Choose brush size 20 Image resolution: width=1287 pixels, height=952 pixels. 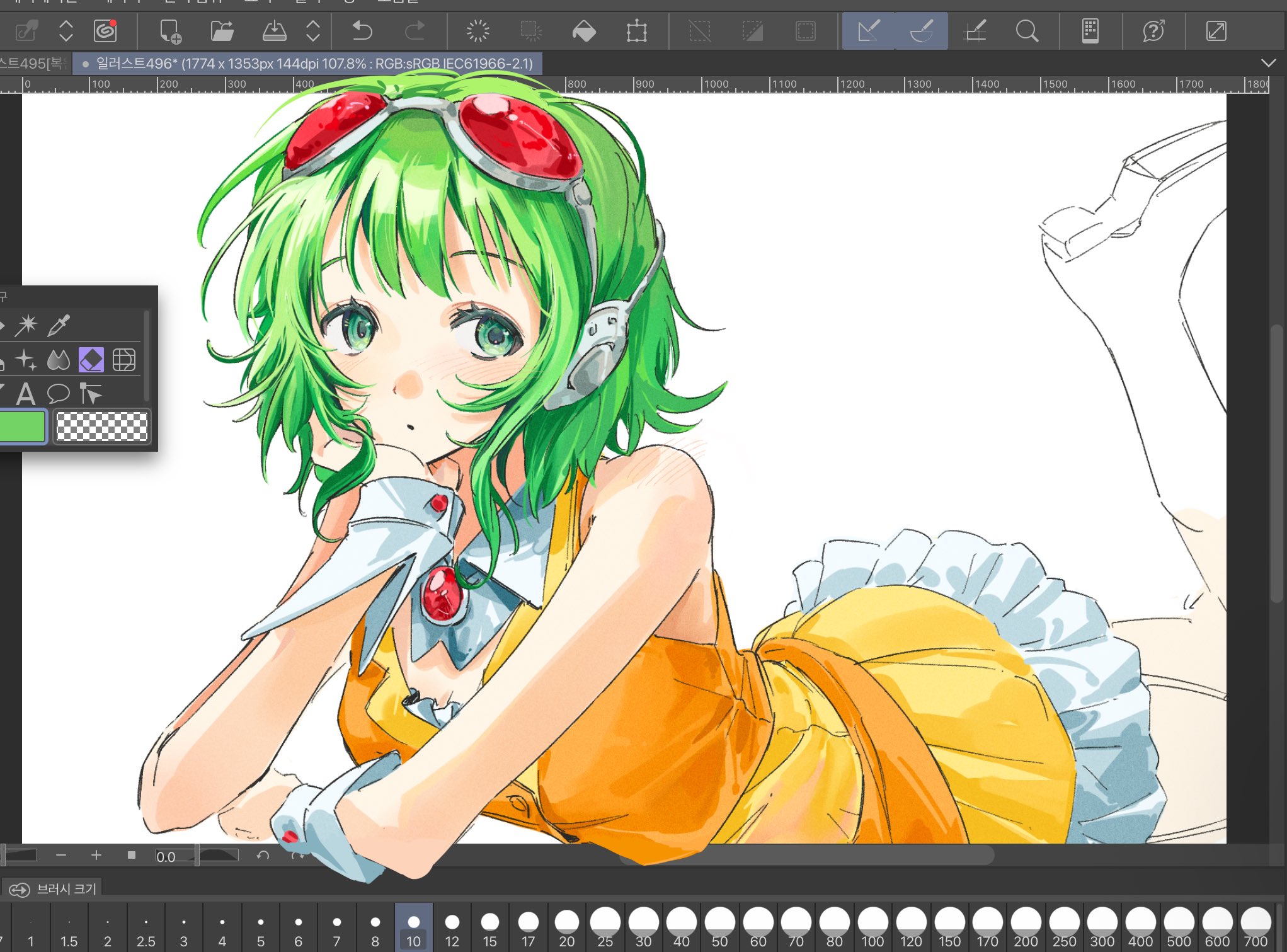click(x=566, y=927)
